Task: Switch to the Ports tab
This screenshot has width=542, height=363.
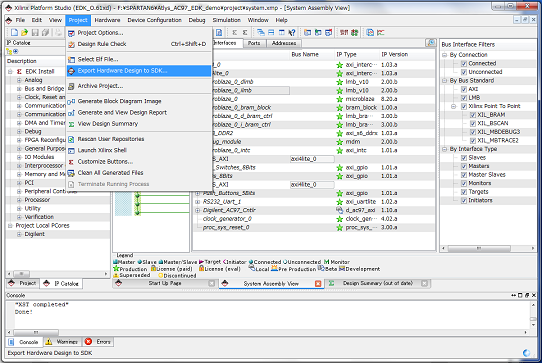Action: click(254, 43)
